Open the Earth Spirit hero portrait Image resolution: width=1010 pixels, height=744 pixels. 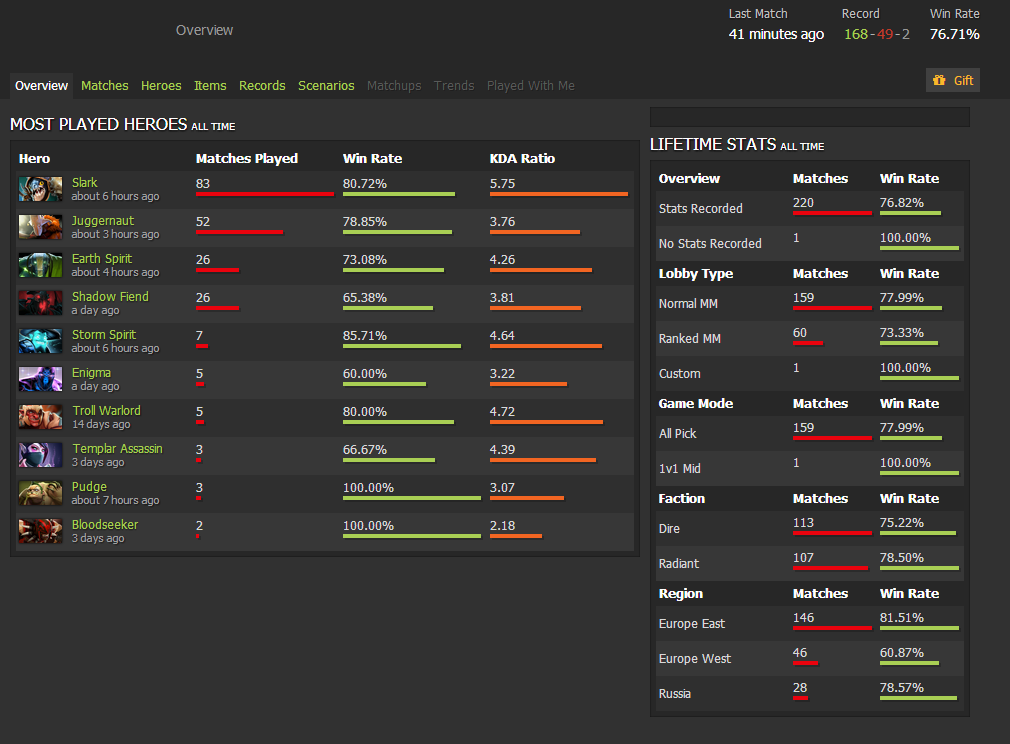tap(40, 265)
